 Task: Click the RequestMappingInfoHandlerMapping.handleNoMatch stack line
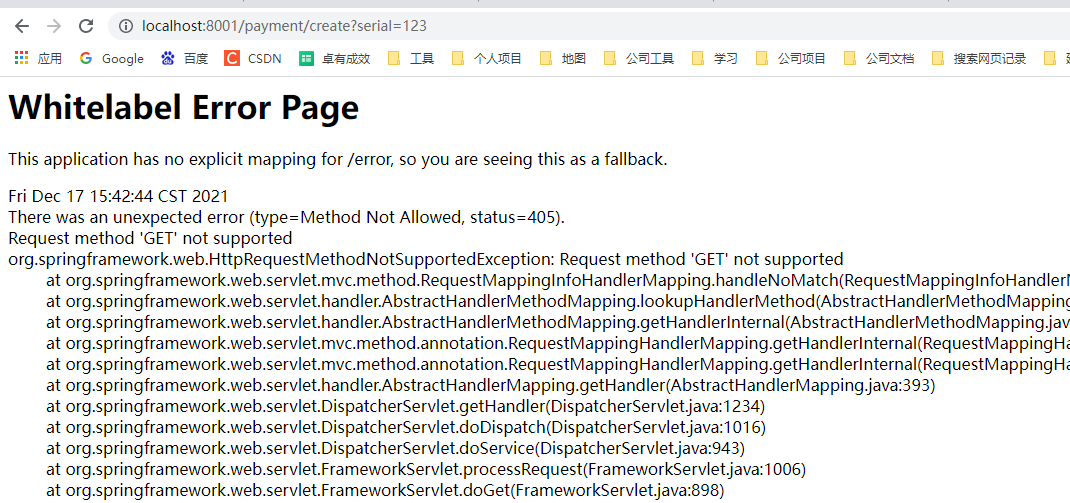click(x=558, y=281)
